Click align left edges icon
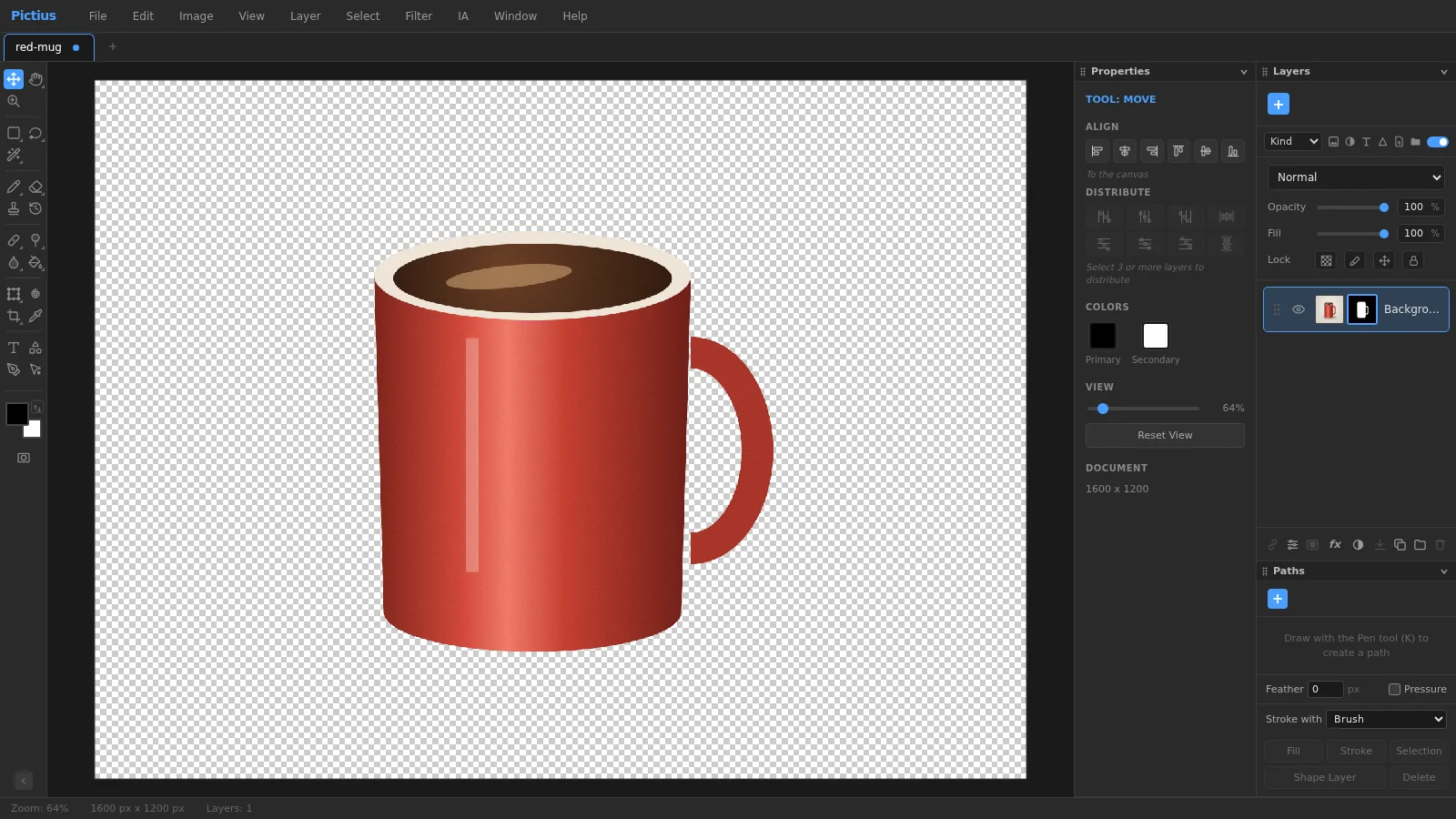The height and width of the screenshot is (819, 1456). (1097, 151)
